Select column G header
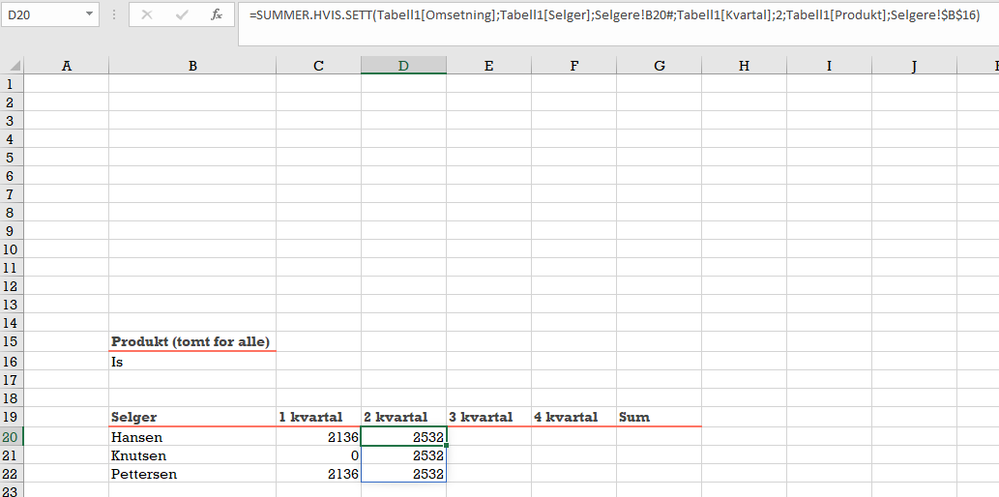The height and width of the screenshot is (497, 999). click(x=659, y=66)
